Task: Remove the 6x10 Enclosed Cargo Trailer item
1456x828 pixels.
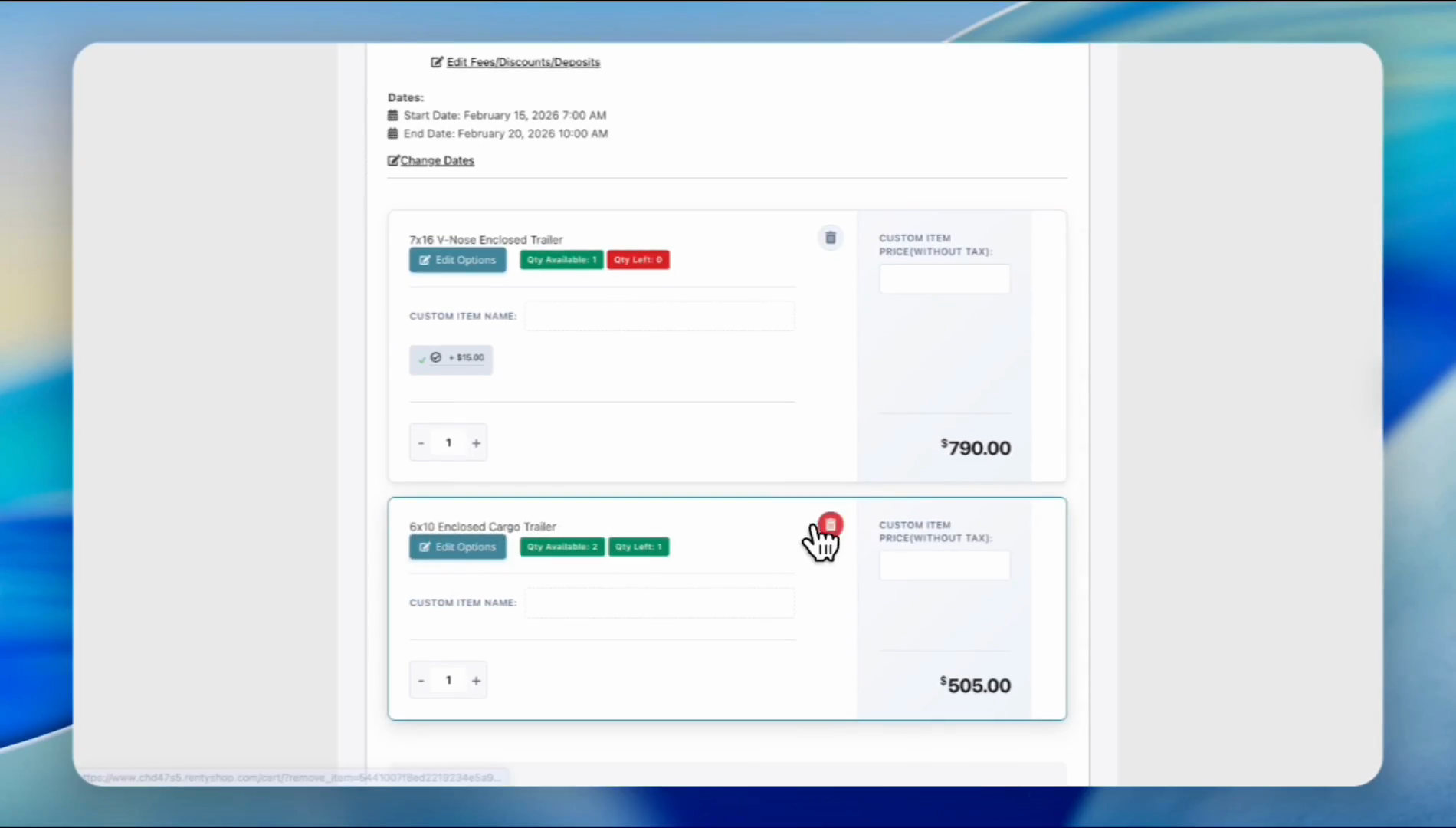Action: [x=830, y=525]
